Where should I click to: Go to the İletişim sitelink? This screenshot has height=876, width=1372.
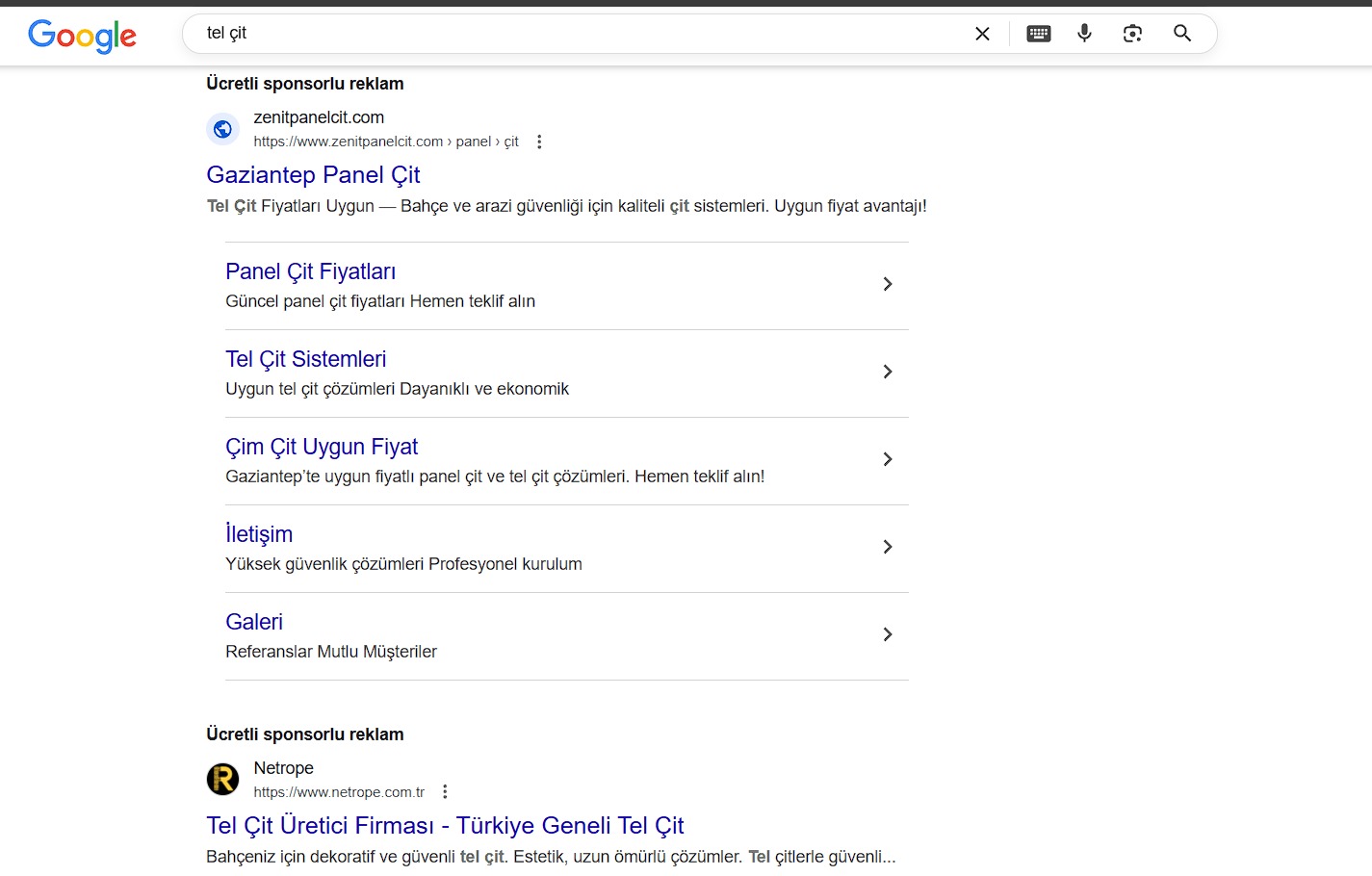pyautogui.click(x=259, y=534)
